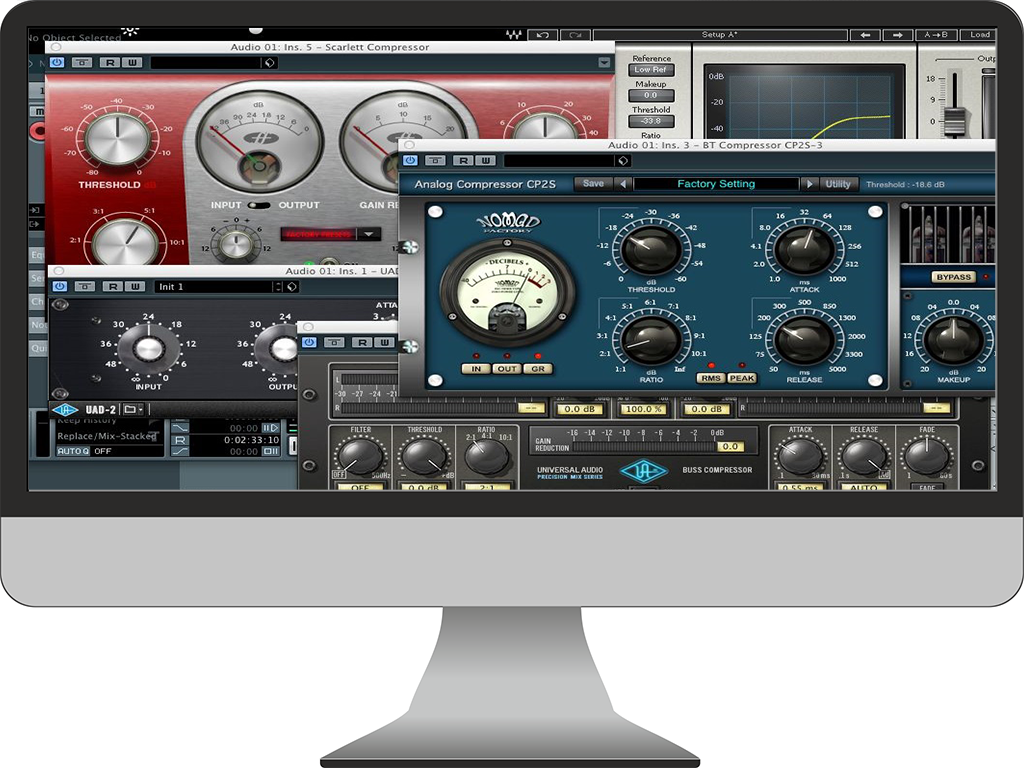Screen dimensions: 1024x768
Task: Select IN meter mode on CP2S
Action: pyautogui.click(x=476, y=369)
